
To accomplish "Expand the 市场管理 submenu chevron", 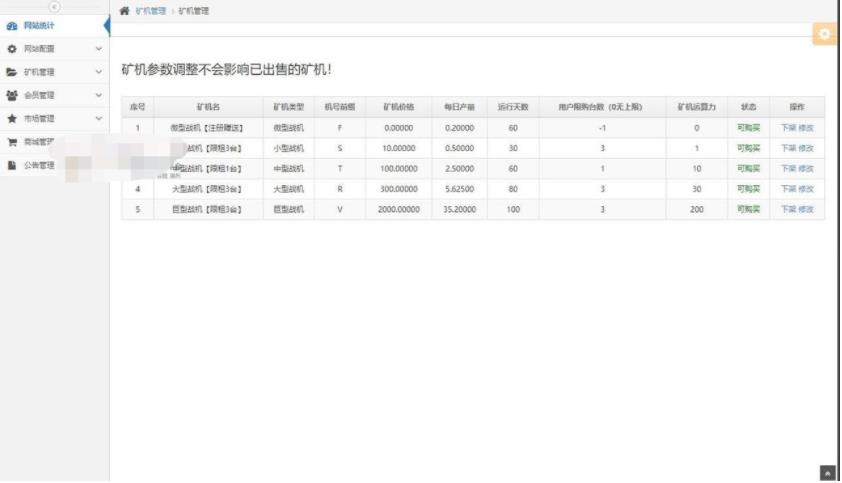I will tap(97, 118).
